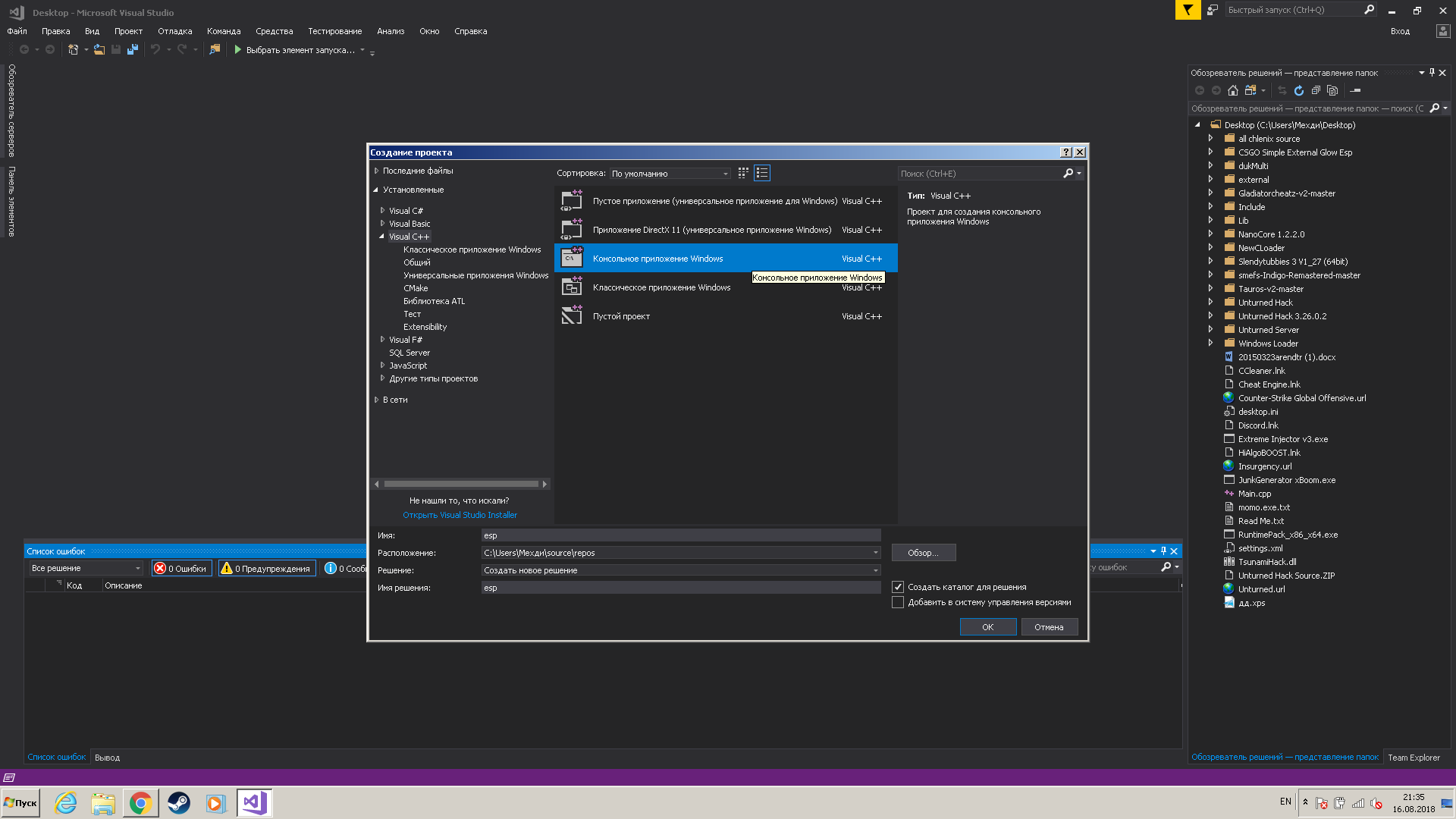Screen dimensions: 1456x819
Task: Toggle the '0 Предупреждения' warnings filter
Action: (x=267, y=568)
